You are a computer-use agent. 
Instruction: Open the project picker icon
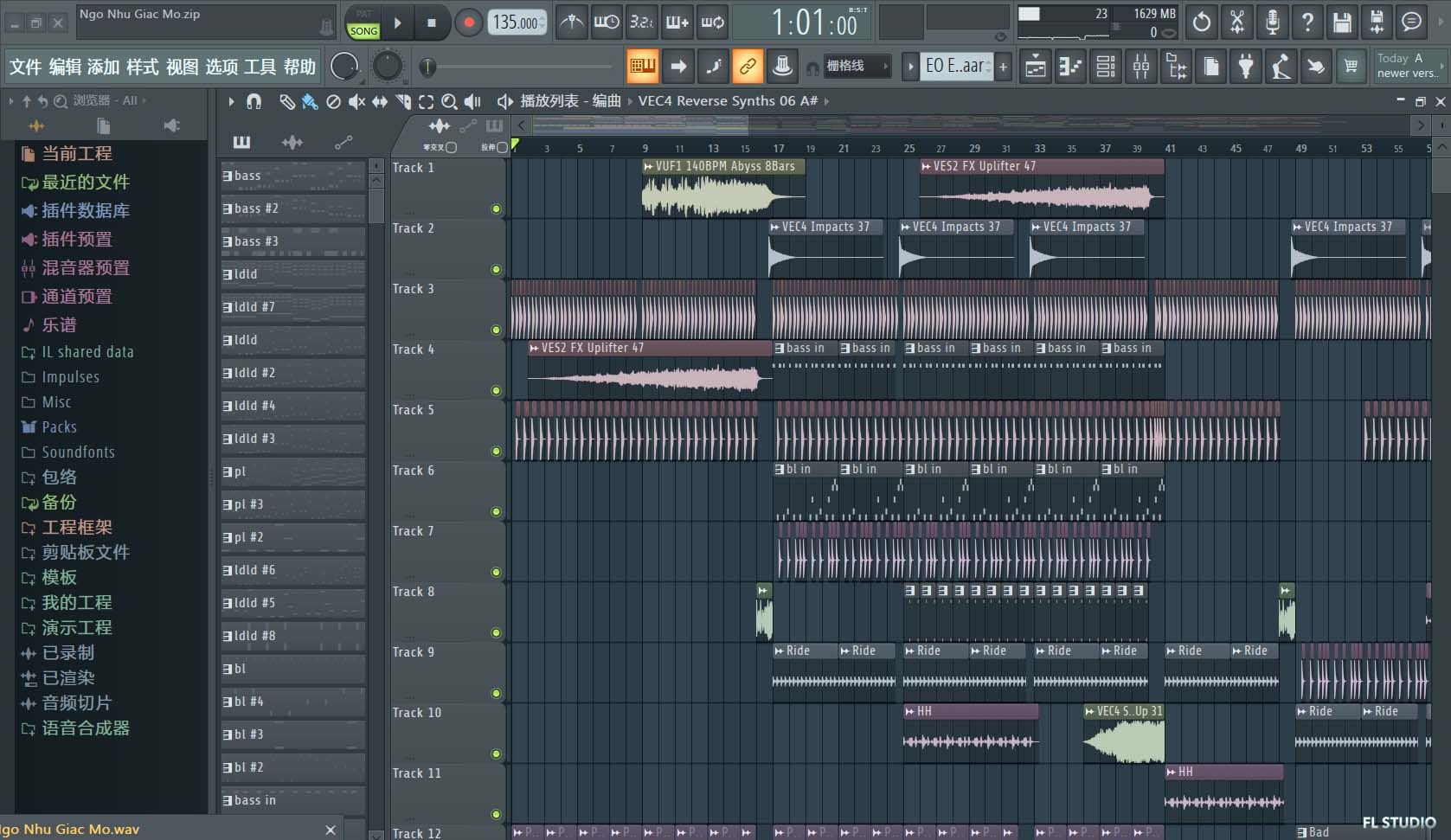coord(1211,66)
